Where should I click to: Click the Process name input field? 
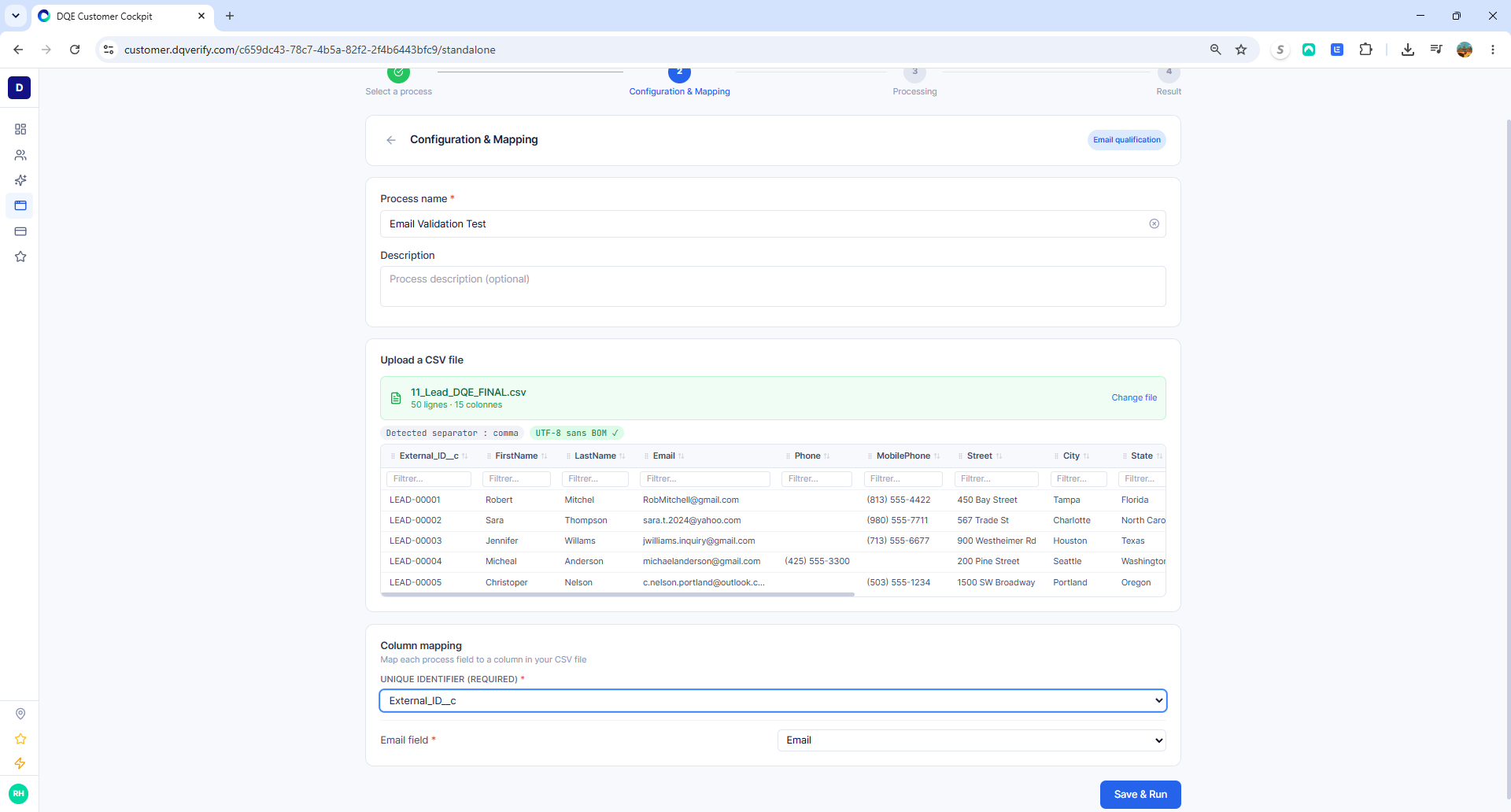pos(773,224)
